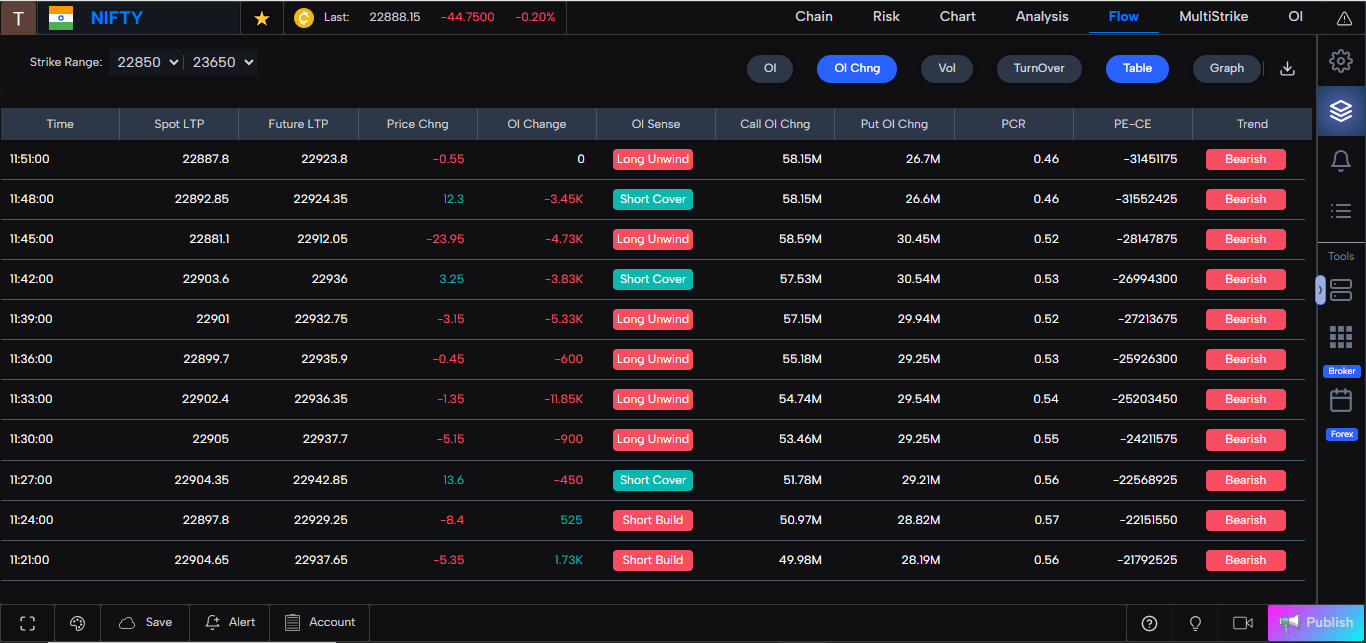
Task: Publish using the Publish button
Action: (x=1316, y=621)
